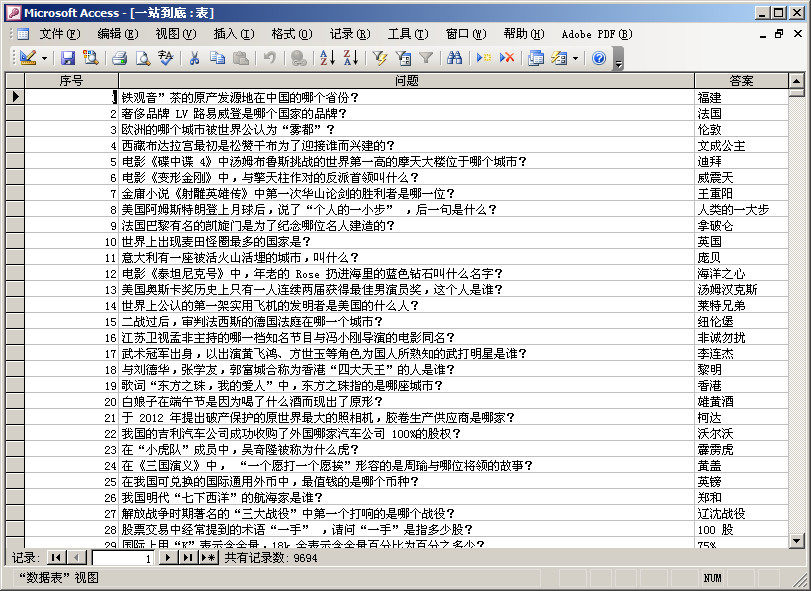Click the vertical scrollbar down arrow
The width and height of the screenshot is (811, 591).
(x=797, y=541)
